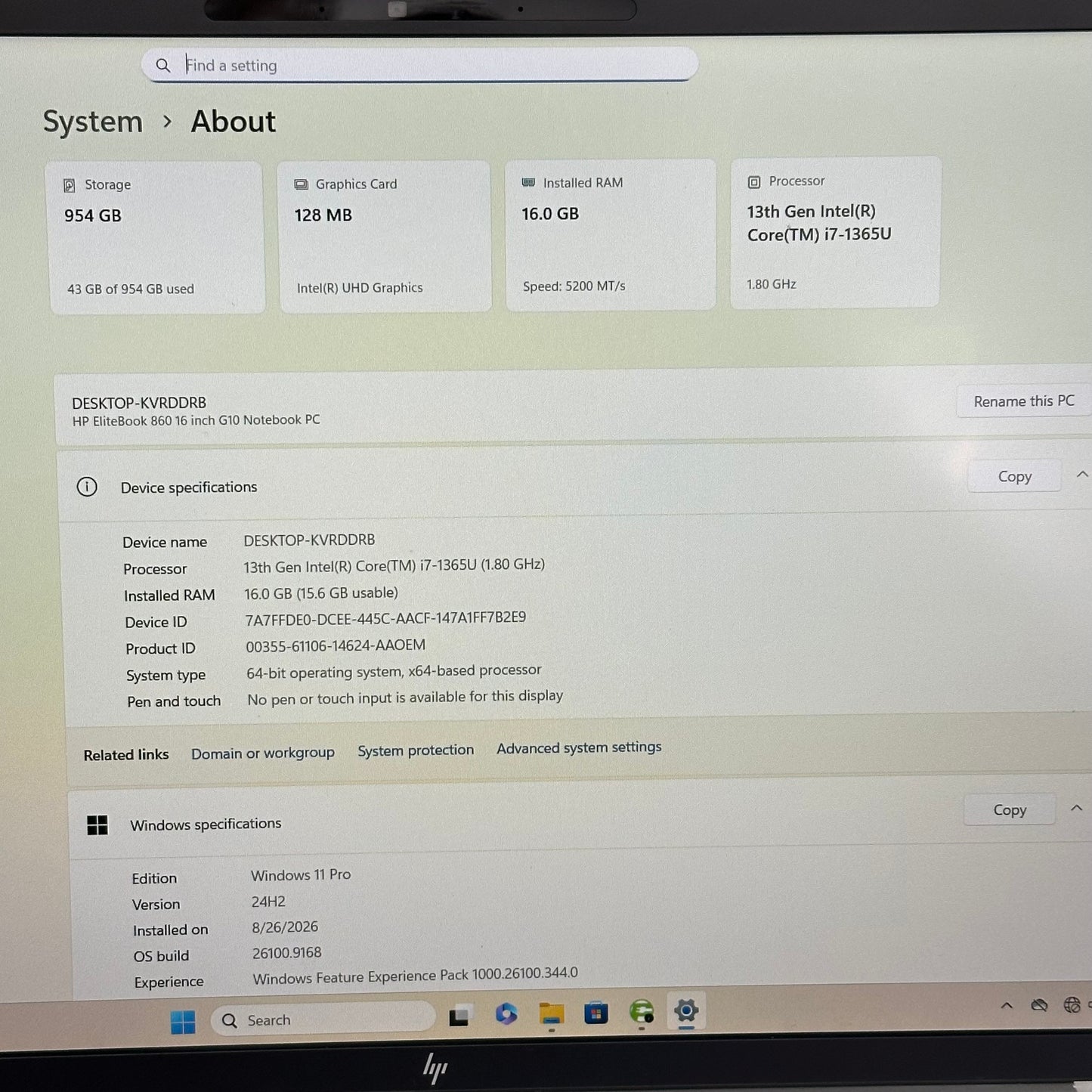This screenshot has height=1092, width=1092.
Task: Copy the Device specifications
Action: (1014, 477)
